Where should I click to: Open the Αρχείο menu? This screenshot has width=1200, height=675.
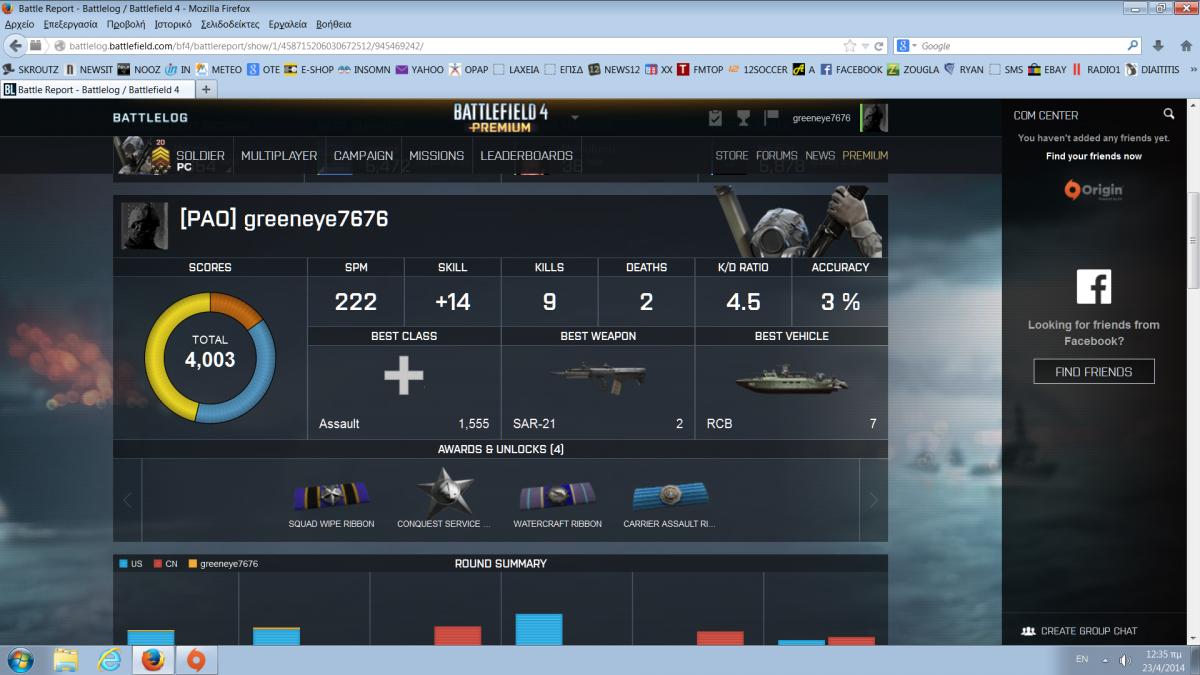click(20, 23)
